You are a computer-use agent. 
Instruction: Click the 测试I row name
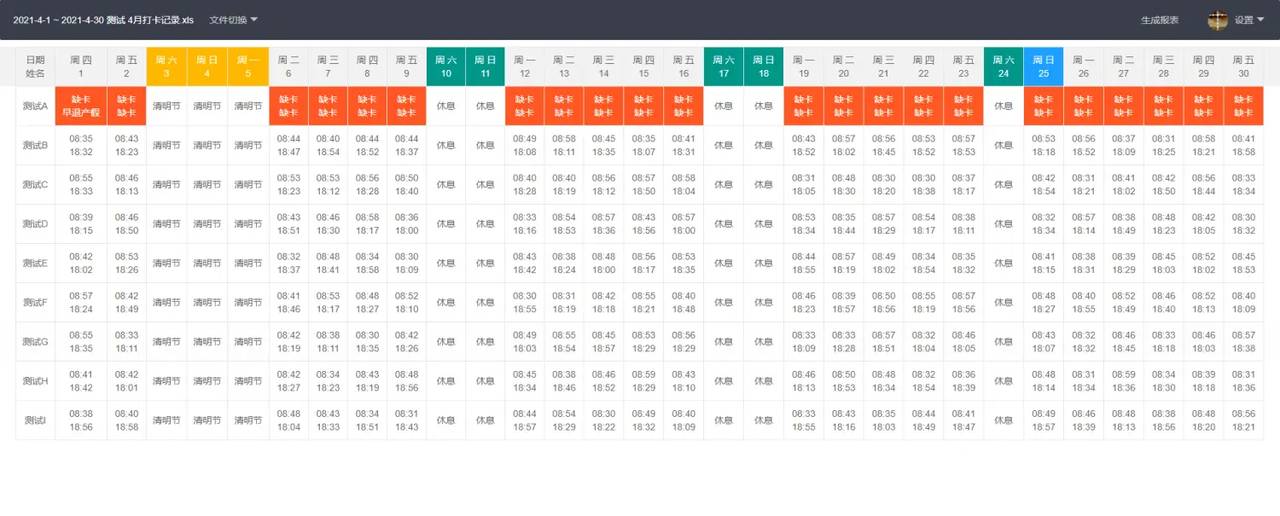click(x=36, y=420)
